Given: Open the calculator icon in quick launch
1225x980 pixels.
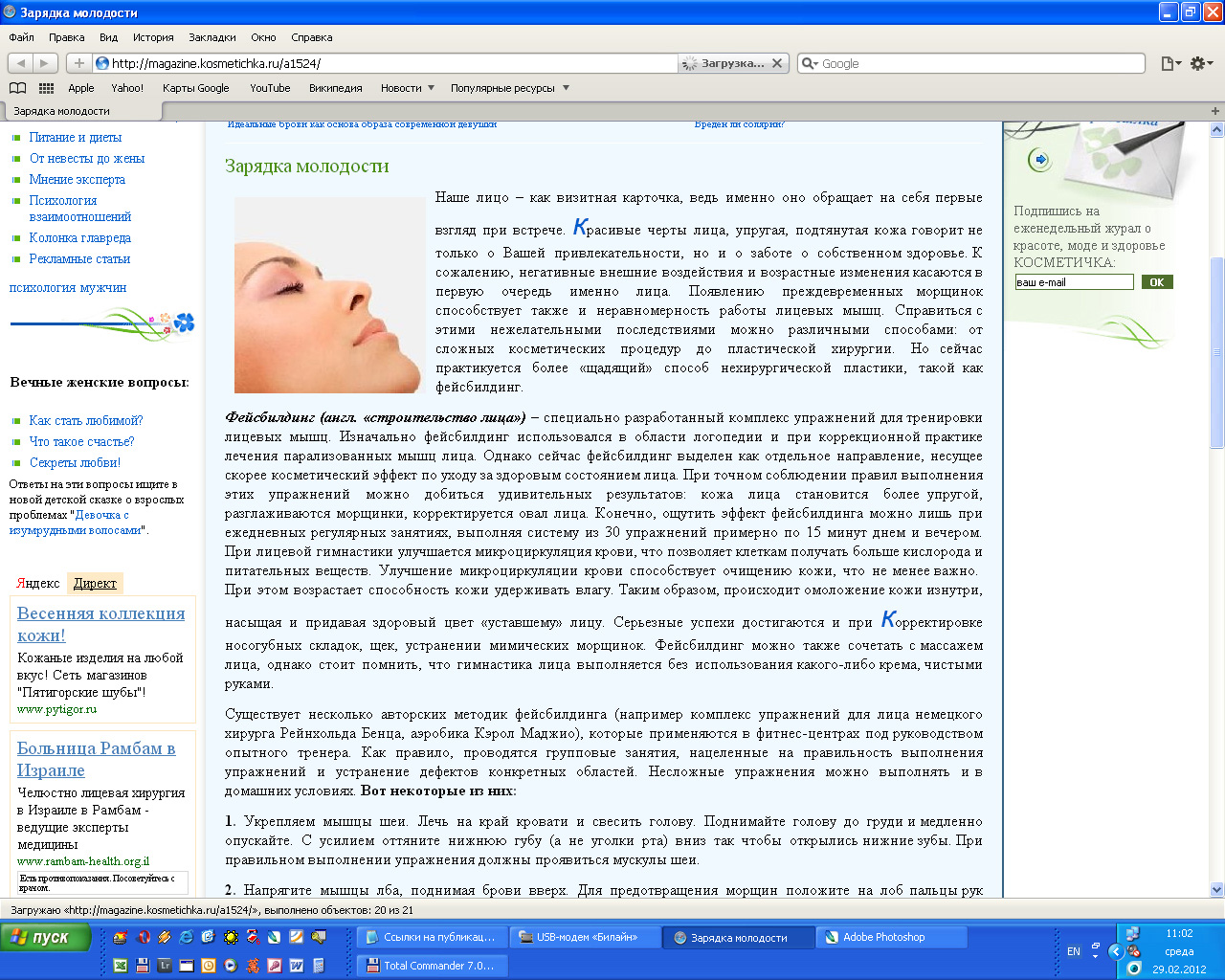Looking at the screenshot, I should coord(319,966).
